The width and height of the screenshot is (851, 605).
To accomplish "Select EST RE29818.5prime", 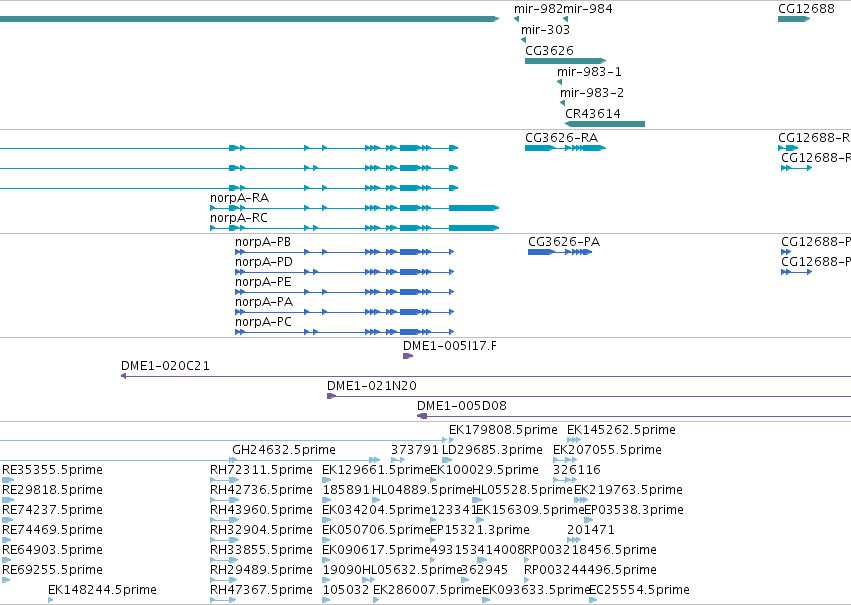I will pos(53,491).
